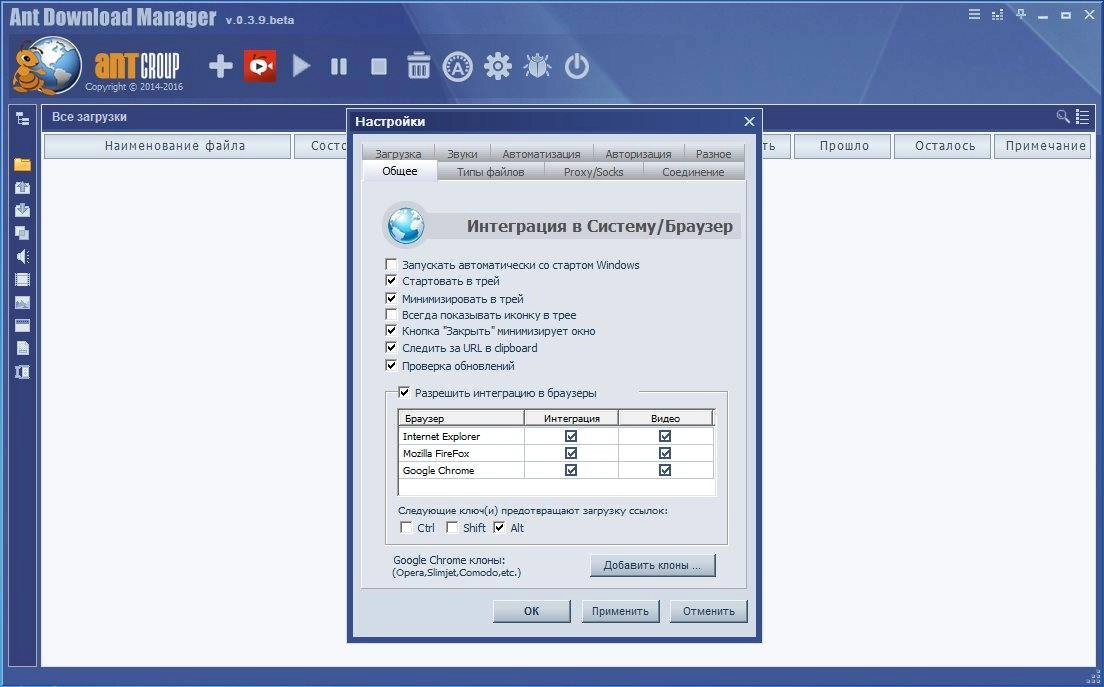Switch to the Типы файлов tab
This screenshot has height=687, width=1104.
(491, 172)
